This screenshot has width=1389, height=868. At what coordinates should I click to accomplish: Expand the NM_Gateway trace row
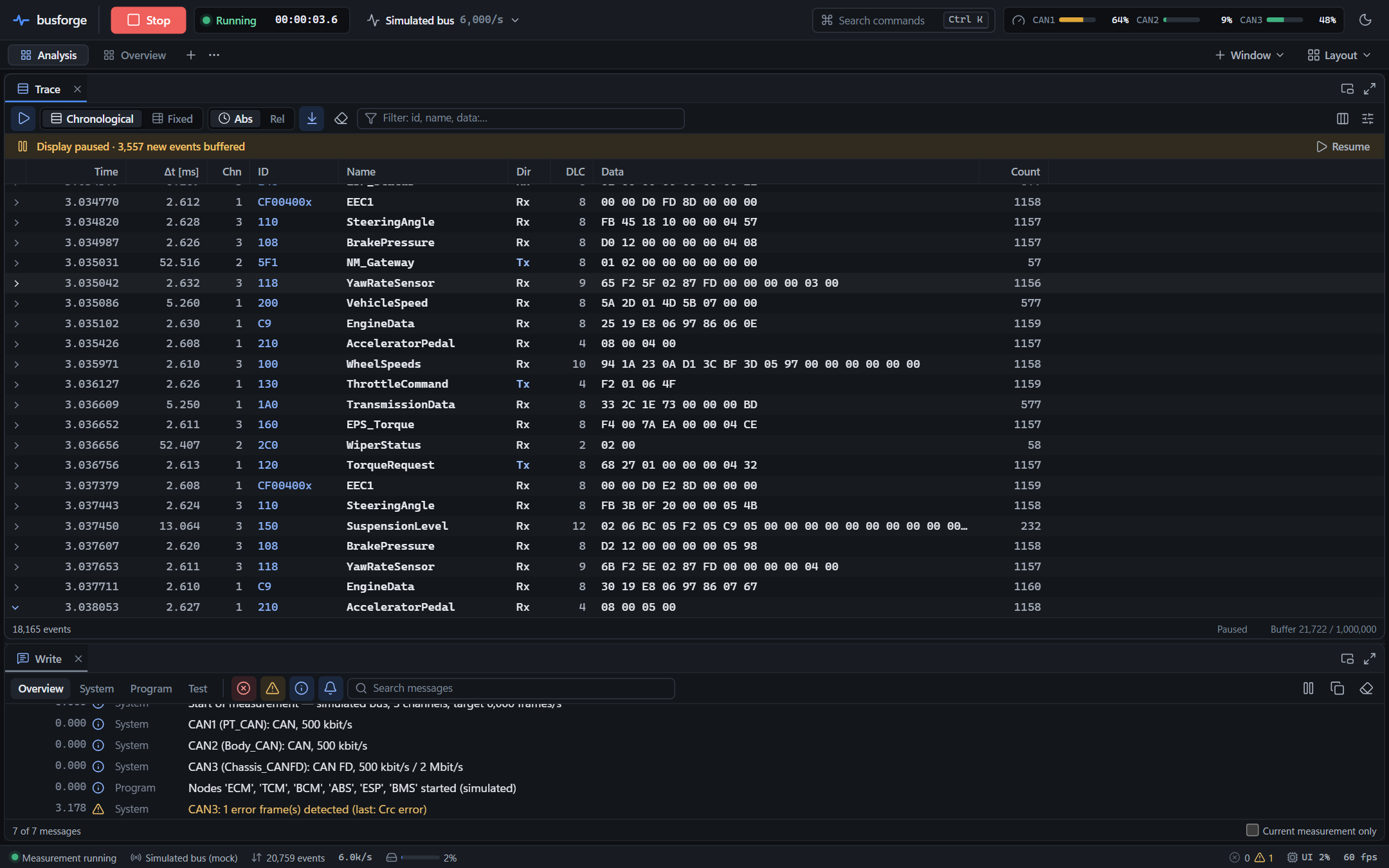tap(16, 262)
